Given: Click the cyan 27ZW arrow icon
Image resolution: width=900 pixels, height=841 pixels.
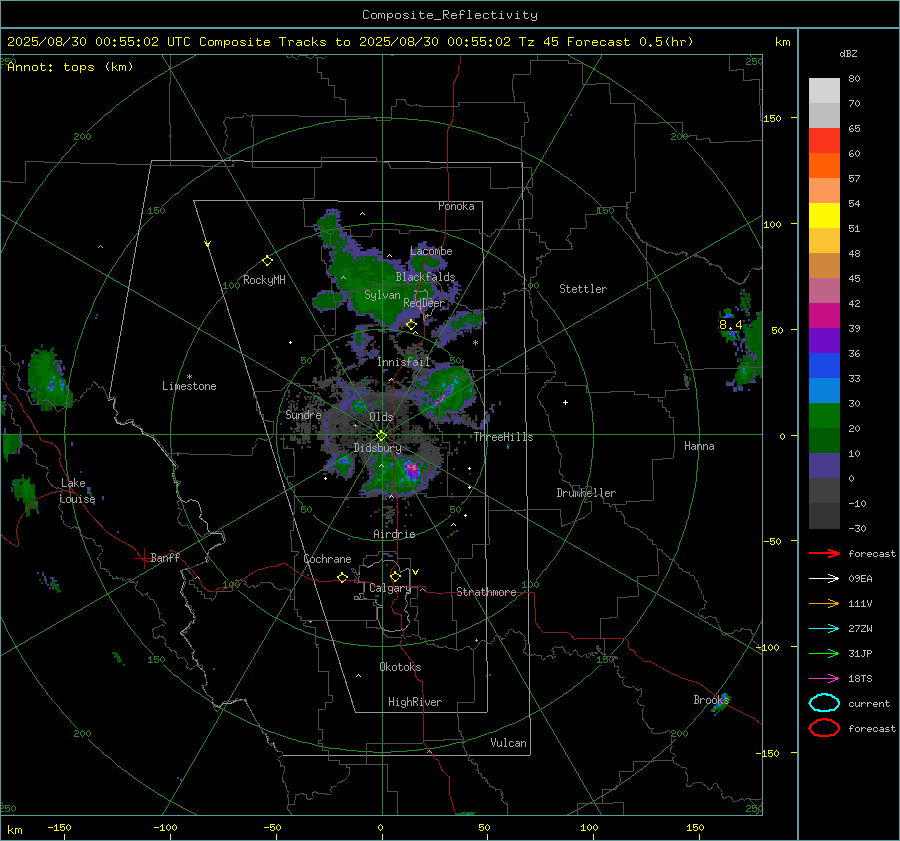Looking at the screenshot, I should click(824, 629).
